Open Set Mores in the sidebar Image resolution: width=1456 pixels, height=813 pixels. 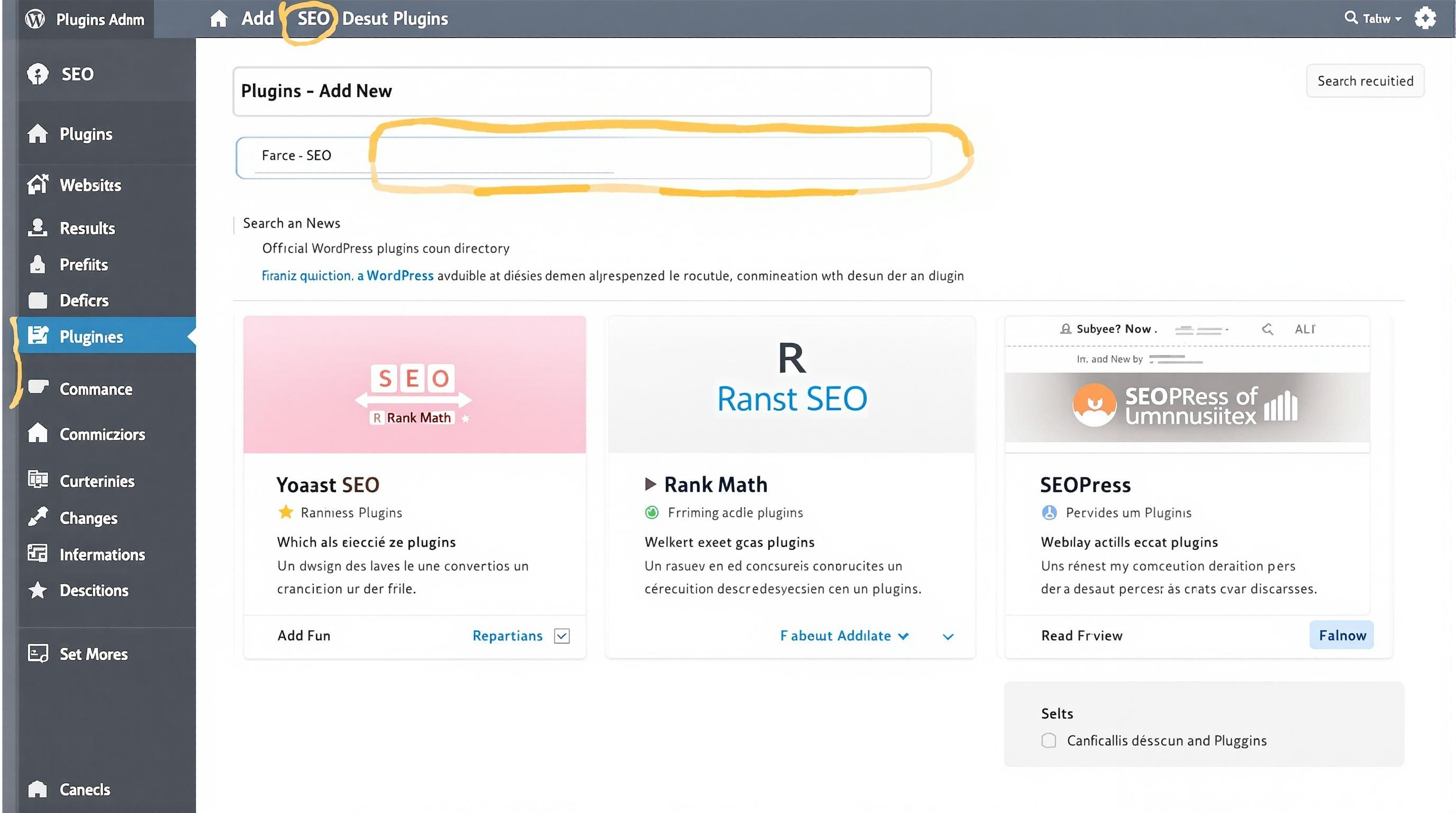click(94, 654)
